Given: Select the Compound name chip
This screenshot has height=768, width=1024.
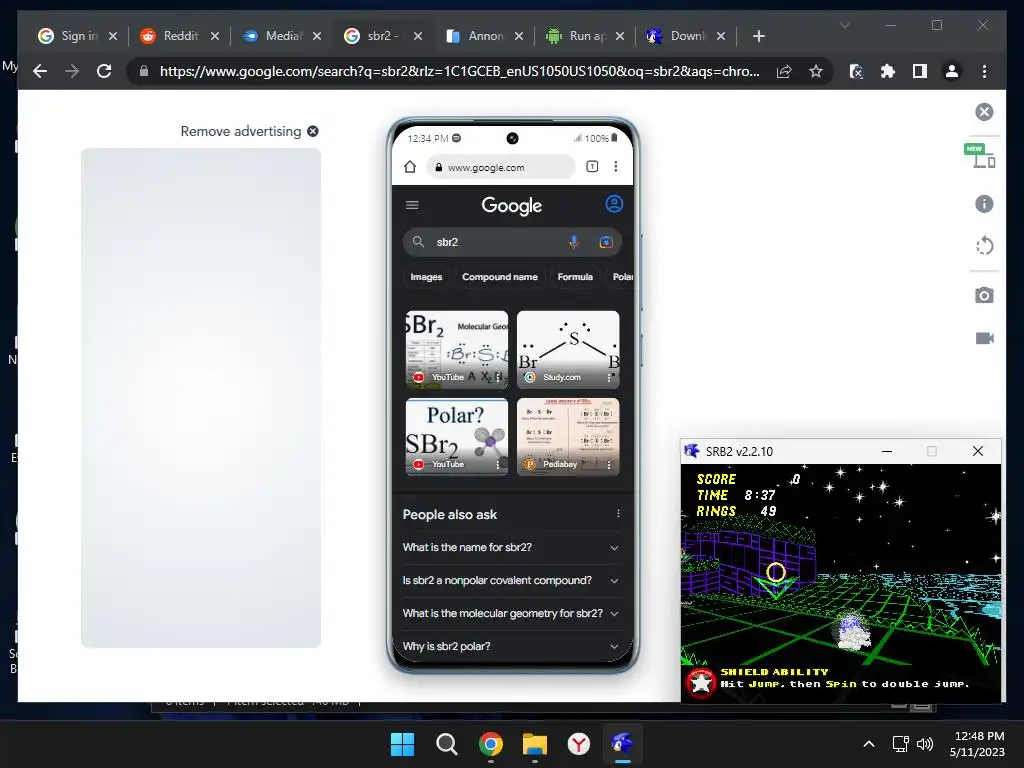Looking at the screenshot, I should coord(500,277).
